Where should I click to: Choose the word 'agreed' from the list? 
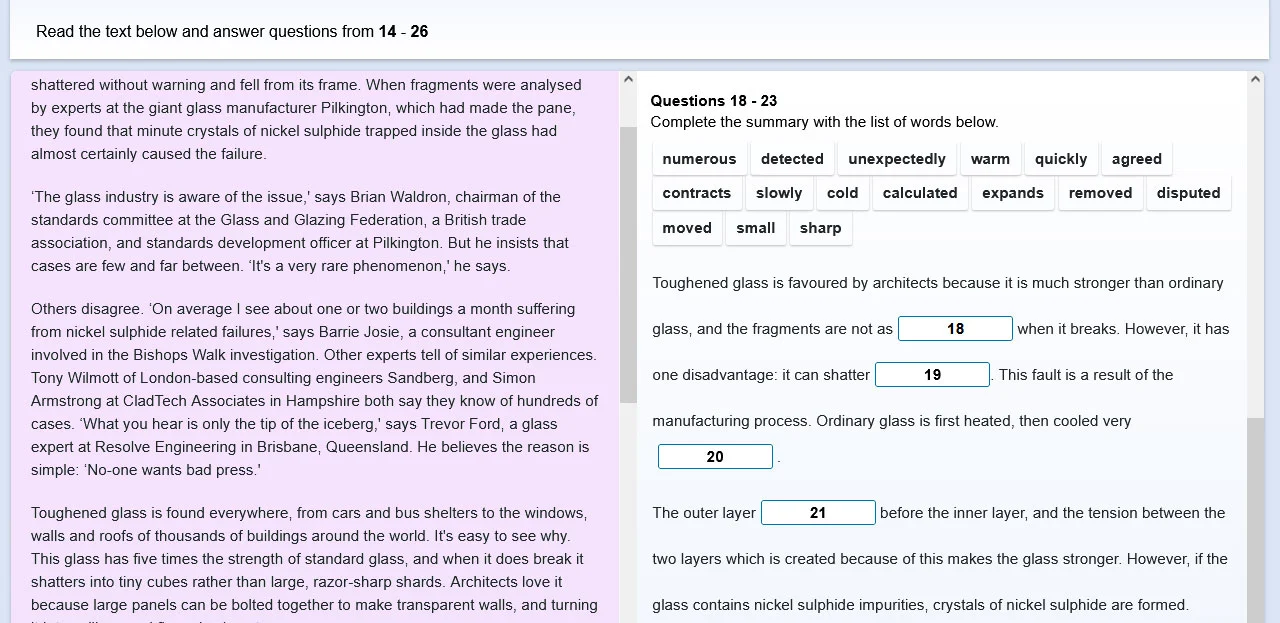click(1137, 159)
